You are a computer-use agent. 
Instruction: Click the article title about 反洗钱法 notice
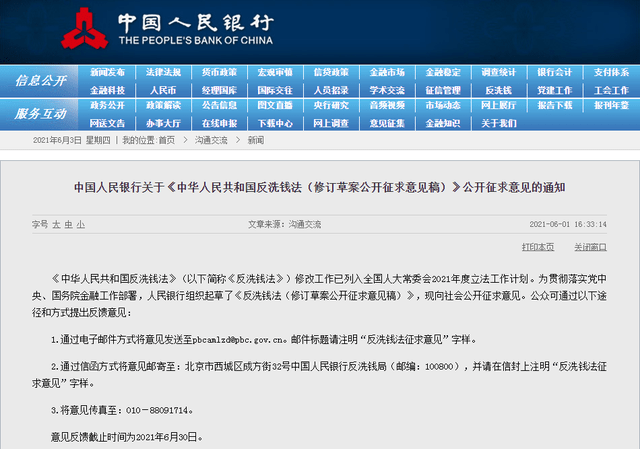tap(320, 187)
